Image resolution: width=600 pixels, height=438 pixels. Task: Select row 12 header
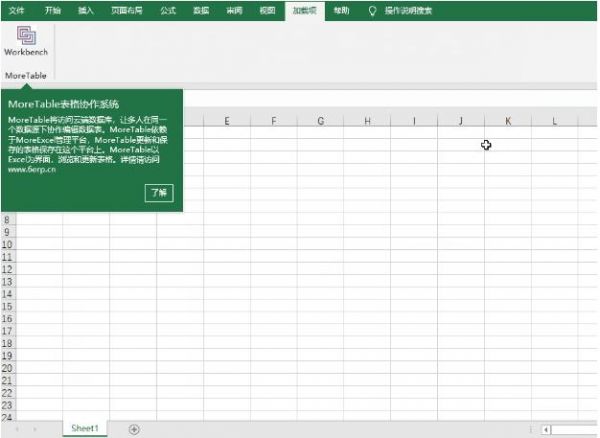tap(7, 269)
